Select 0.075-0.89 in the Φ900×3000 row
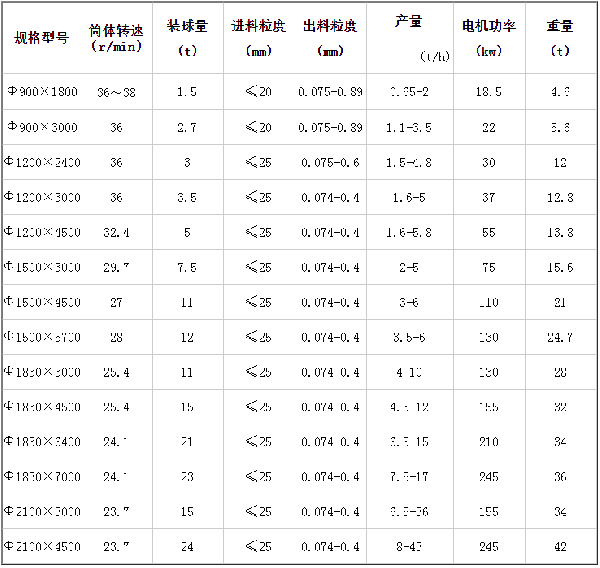The width and height of the screenshot is (600, 568). pos(330,127)
